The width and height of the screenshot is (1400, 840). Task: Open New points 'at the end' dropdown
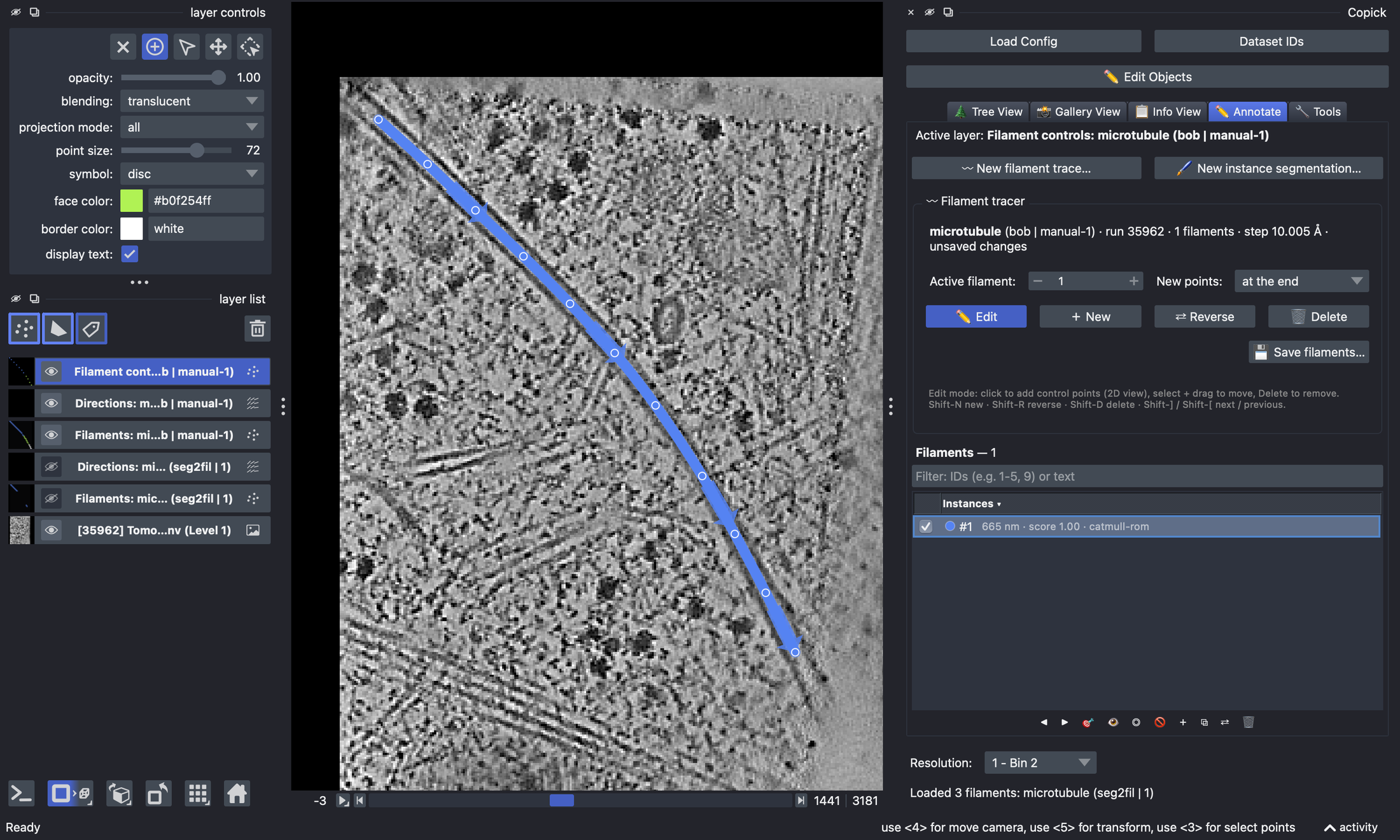1301,281
